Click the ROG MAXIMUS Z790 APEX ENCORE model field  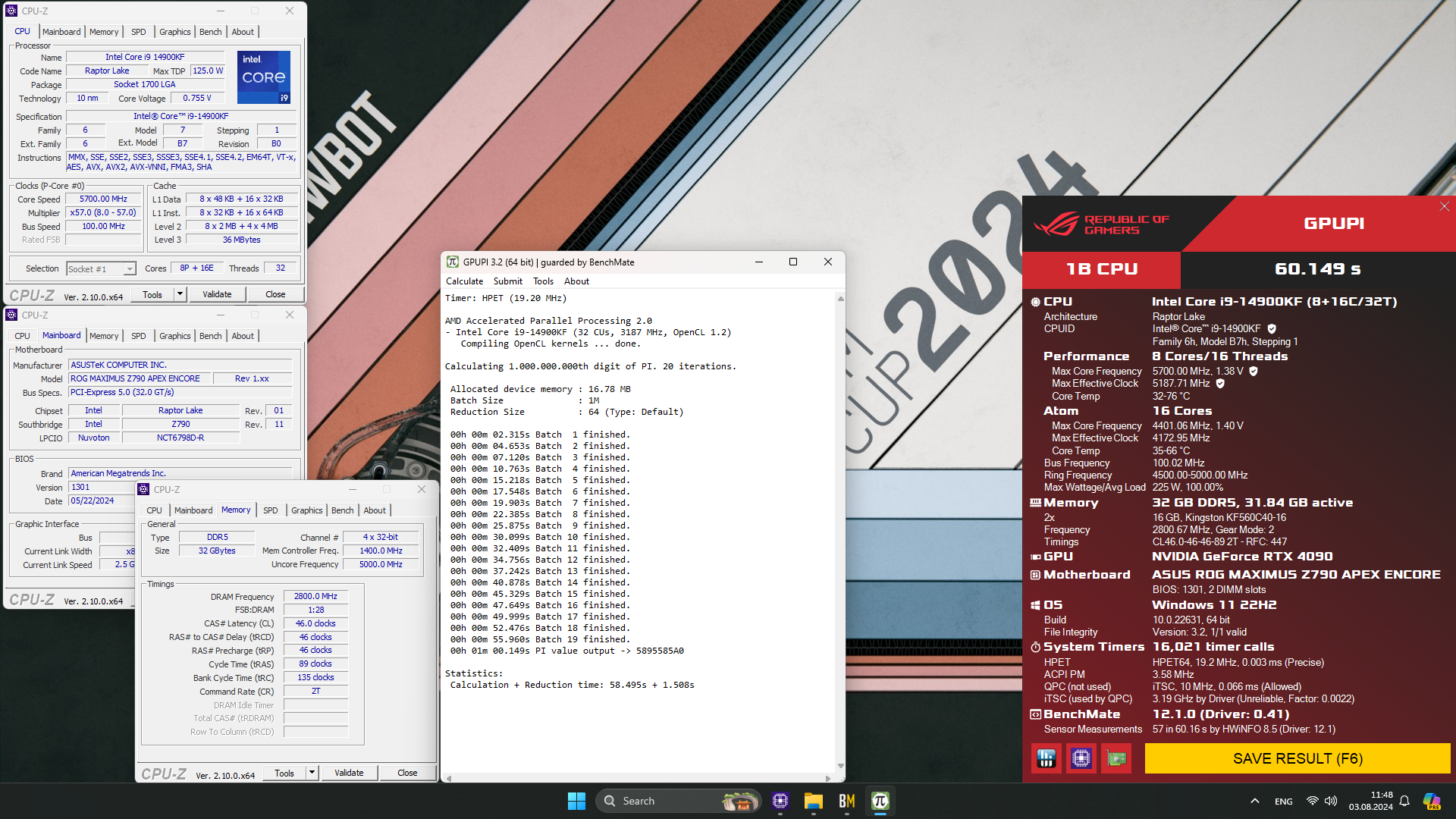[139, 378]
